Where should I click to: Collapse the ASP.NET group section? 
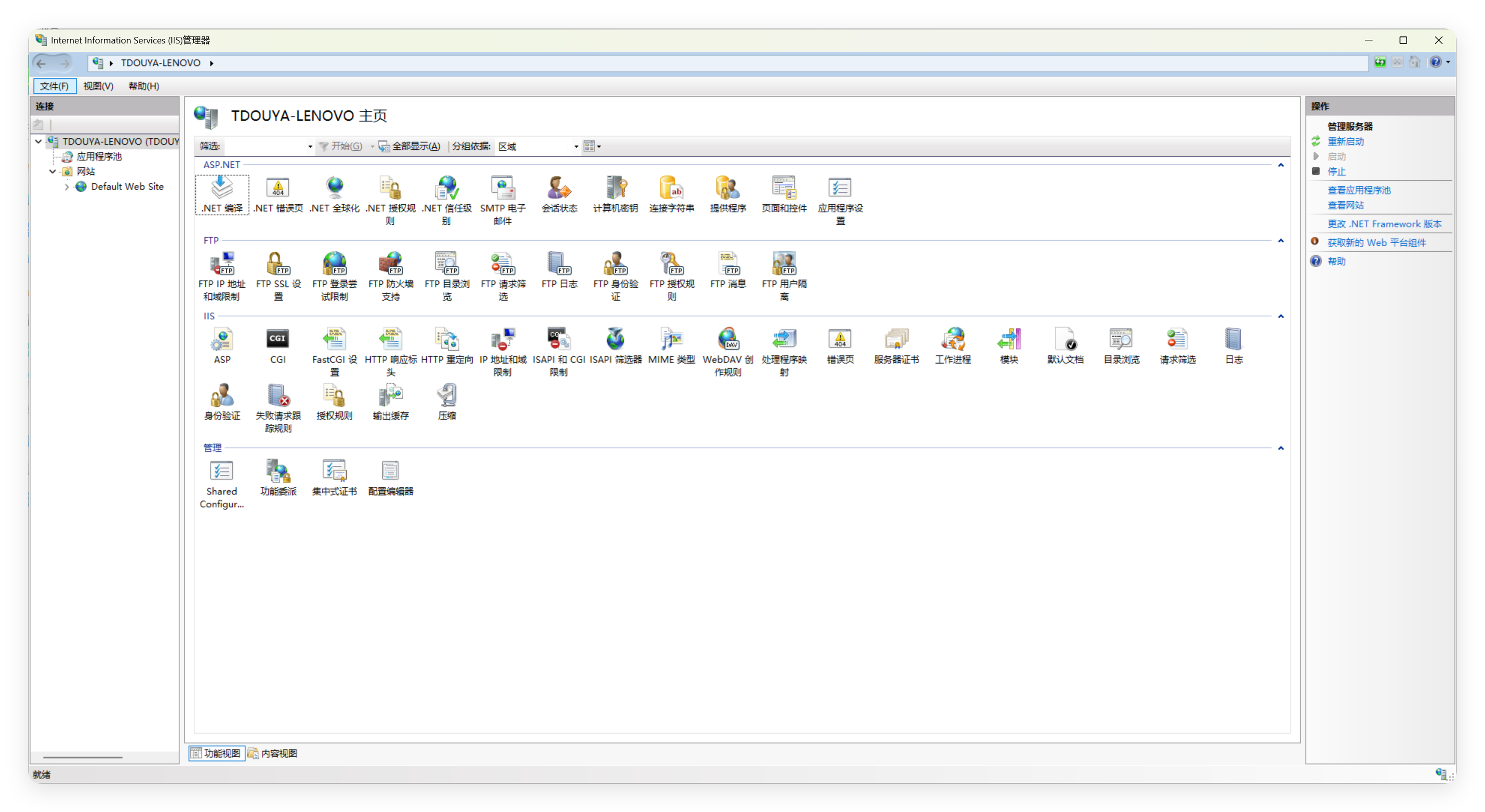pos(1280,165)
